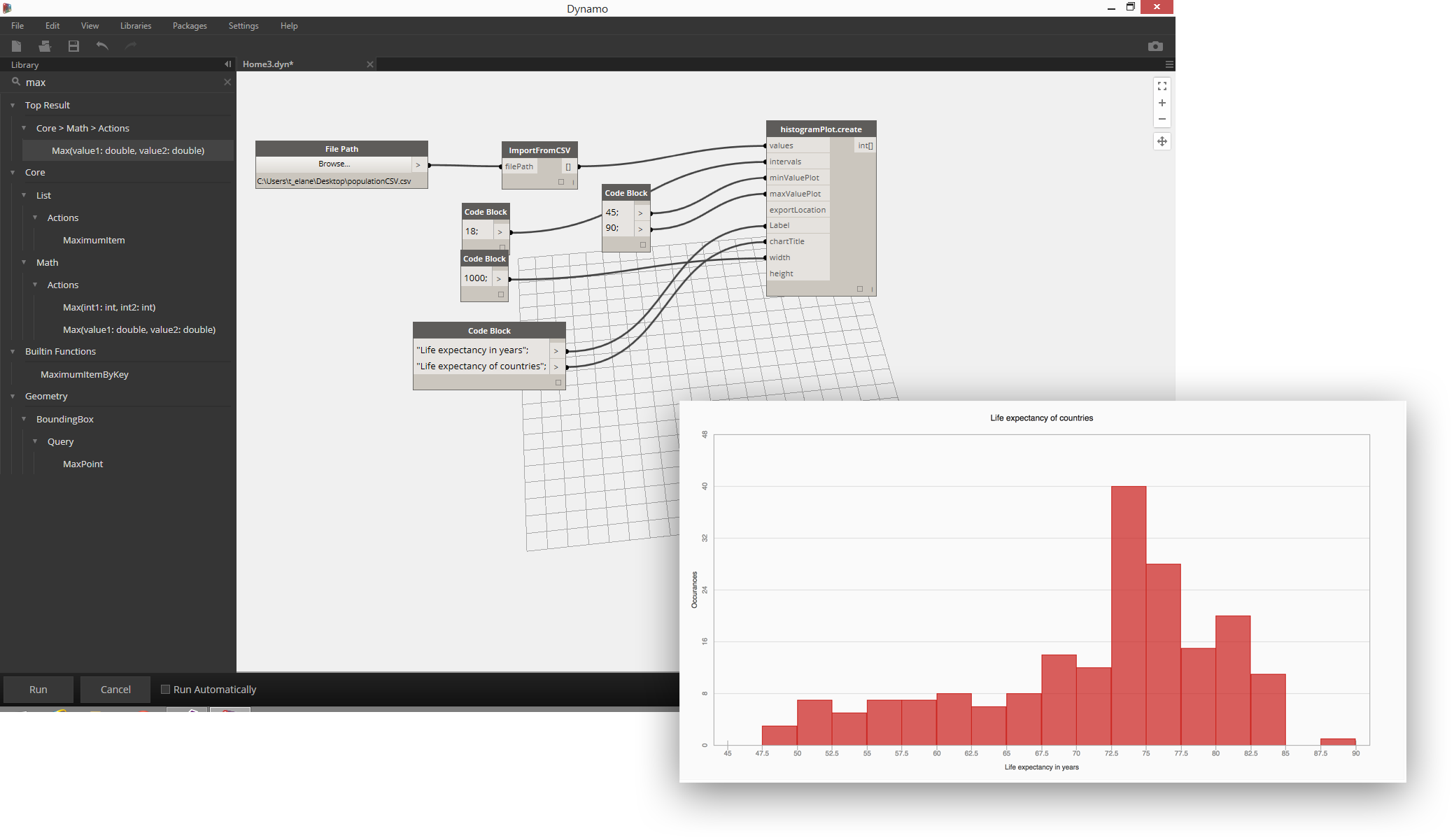Clear the library search text
Image resolution: width=1454 pixels, height=840 pixels.
point(227,82)
